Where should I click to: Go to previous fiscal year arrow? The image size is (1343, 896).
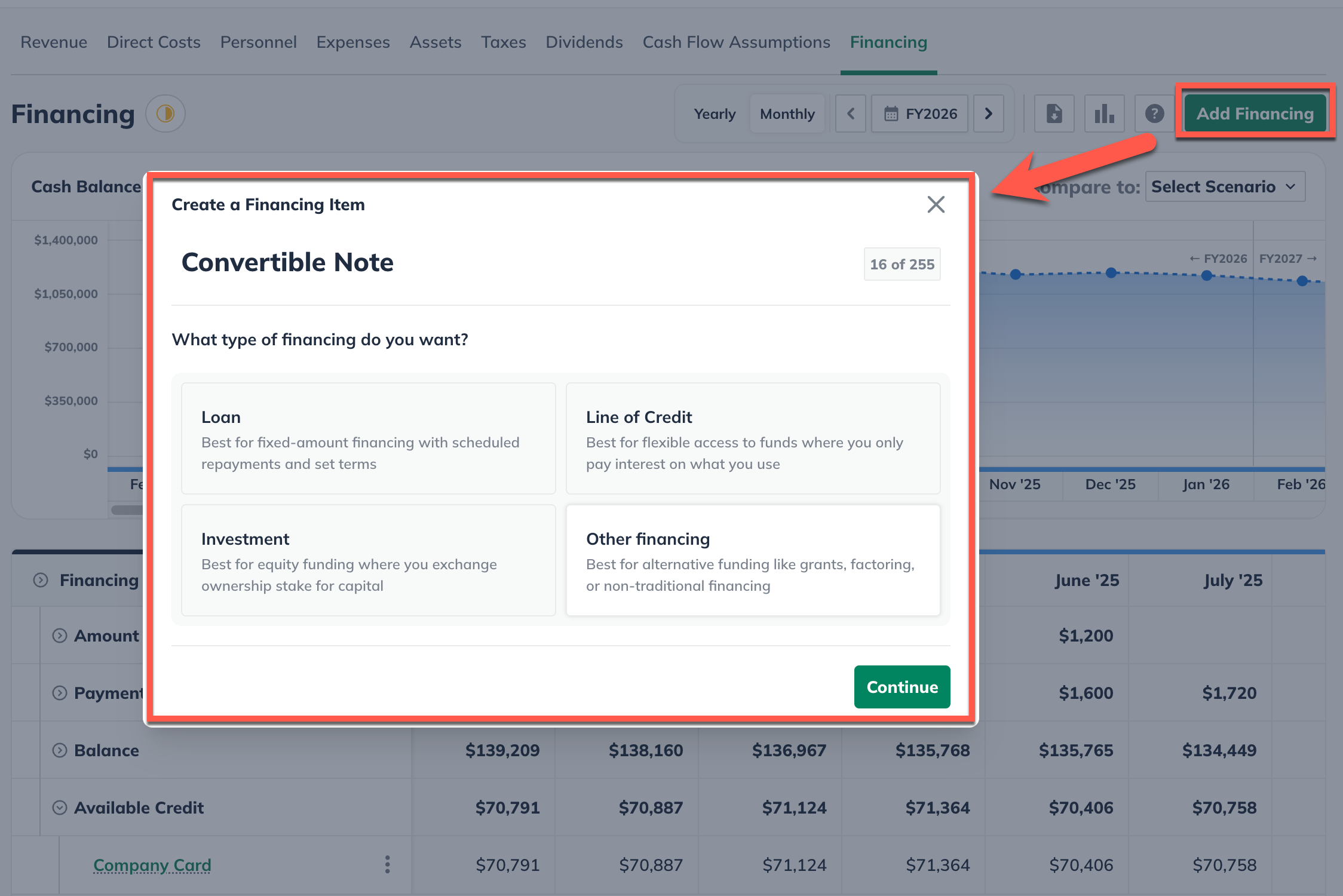[851, 113]
